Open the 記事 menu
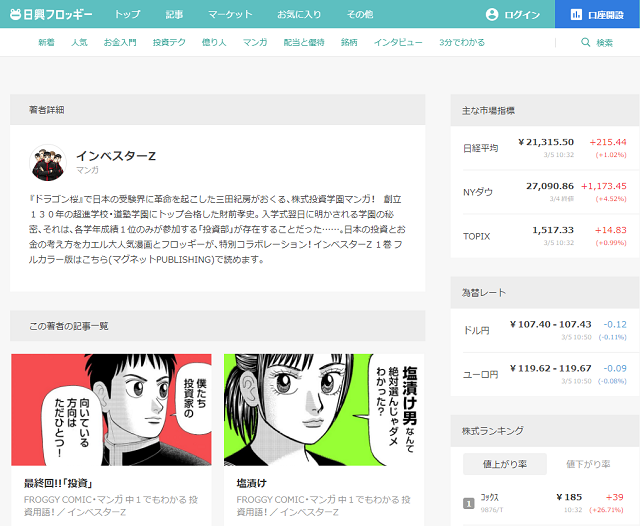The width and height of the screenshot is (640, 526). pyautogui.click(x=174, y=14)
